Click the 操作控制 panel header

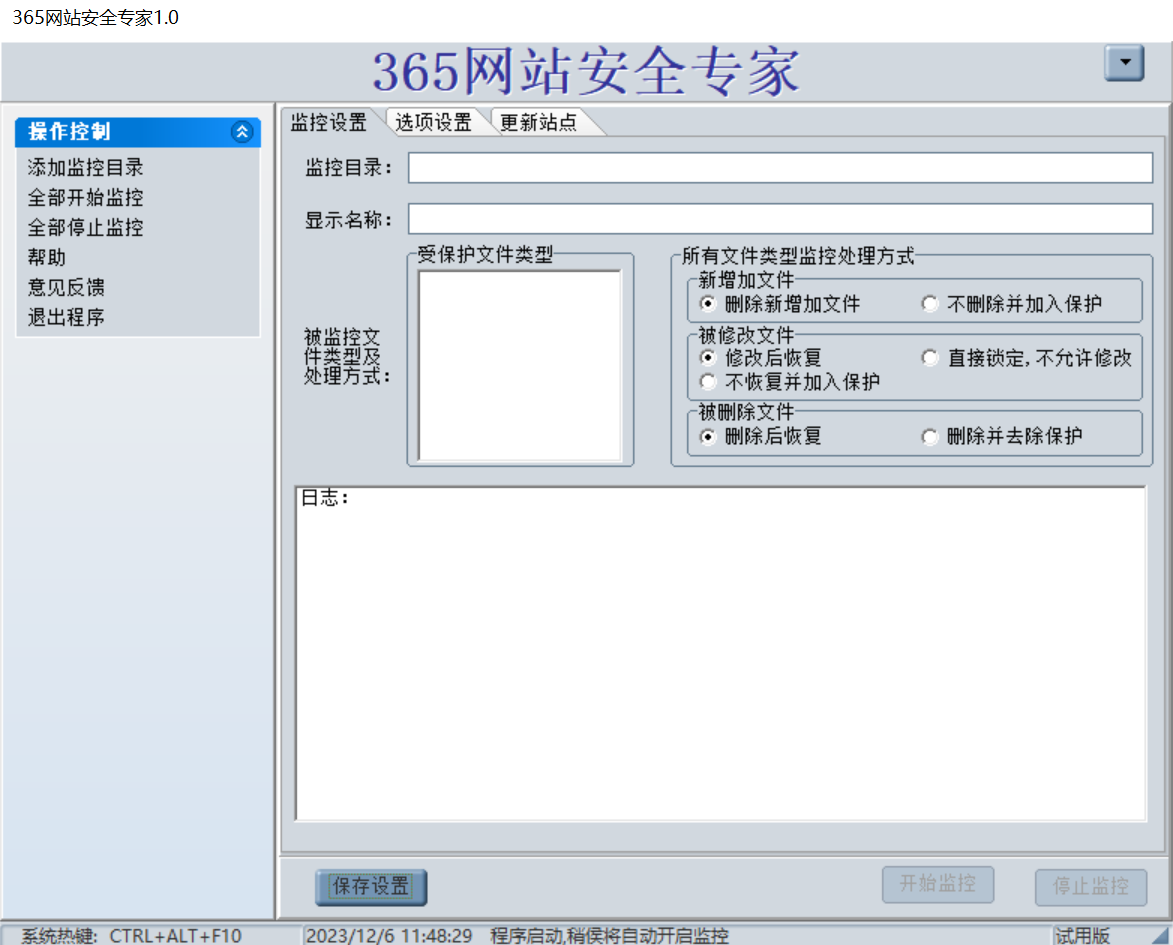click(x=138, y=132)
